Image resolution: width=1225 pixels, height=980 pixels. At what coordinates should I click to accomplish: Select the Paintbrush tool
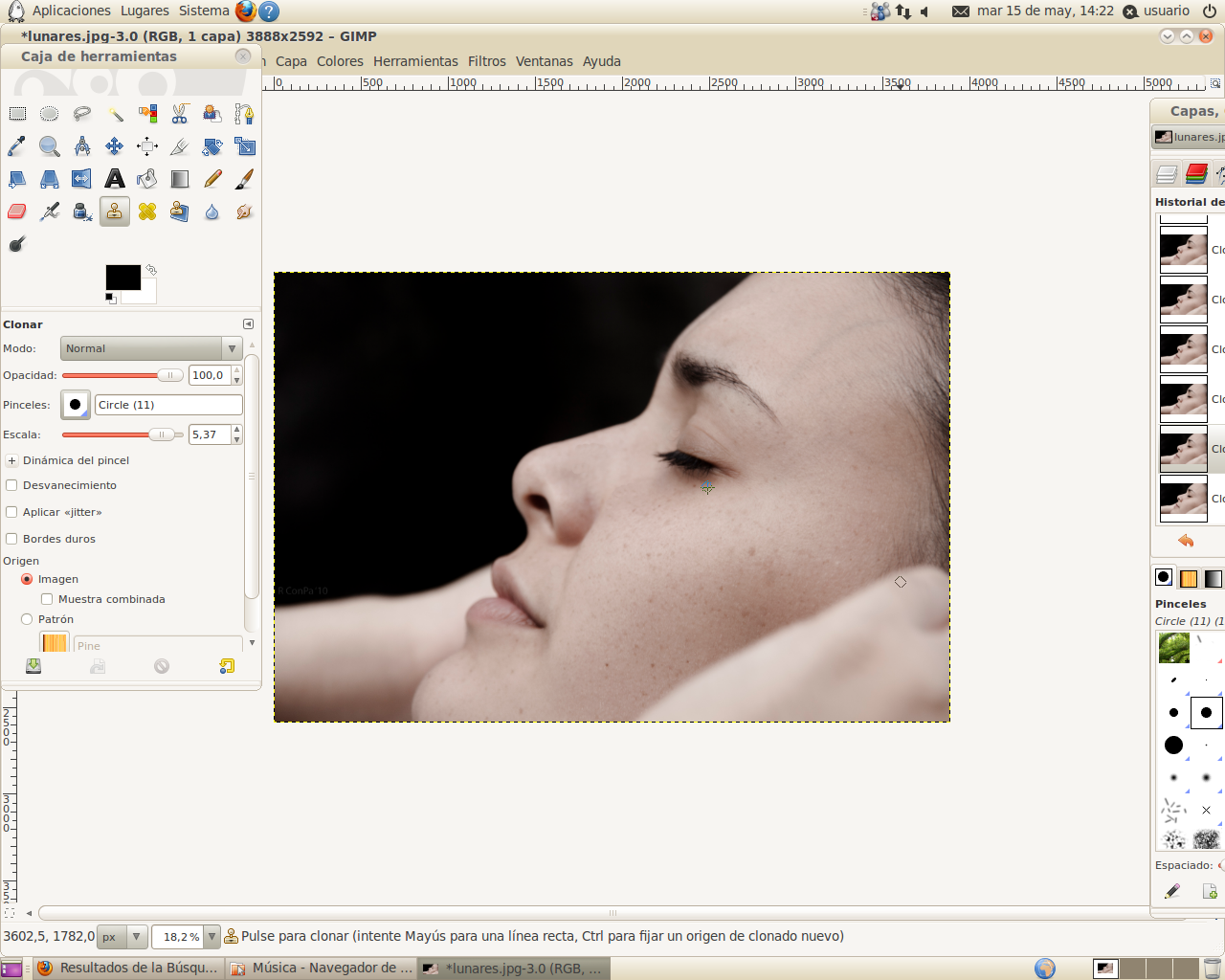point(245,179)
